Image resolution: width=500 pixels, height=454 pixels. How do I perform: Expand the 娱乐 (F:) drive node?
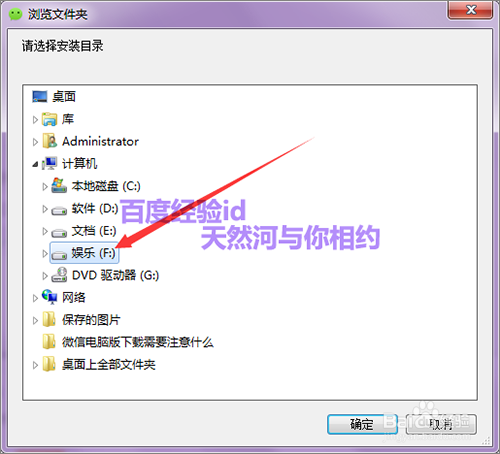click(x=45, y=254)
